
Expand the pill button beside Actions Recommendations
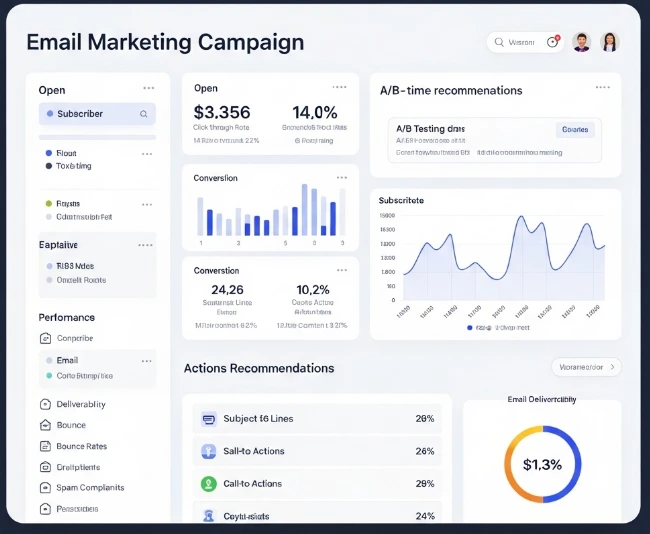click(x=586, y=367)
